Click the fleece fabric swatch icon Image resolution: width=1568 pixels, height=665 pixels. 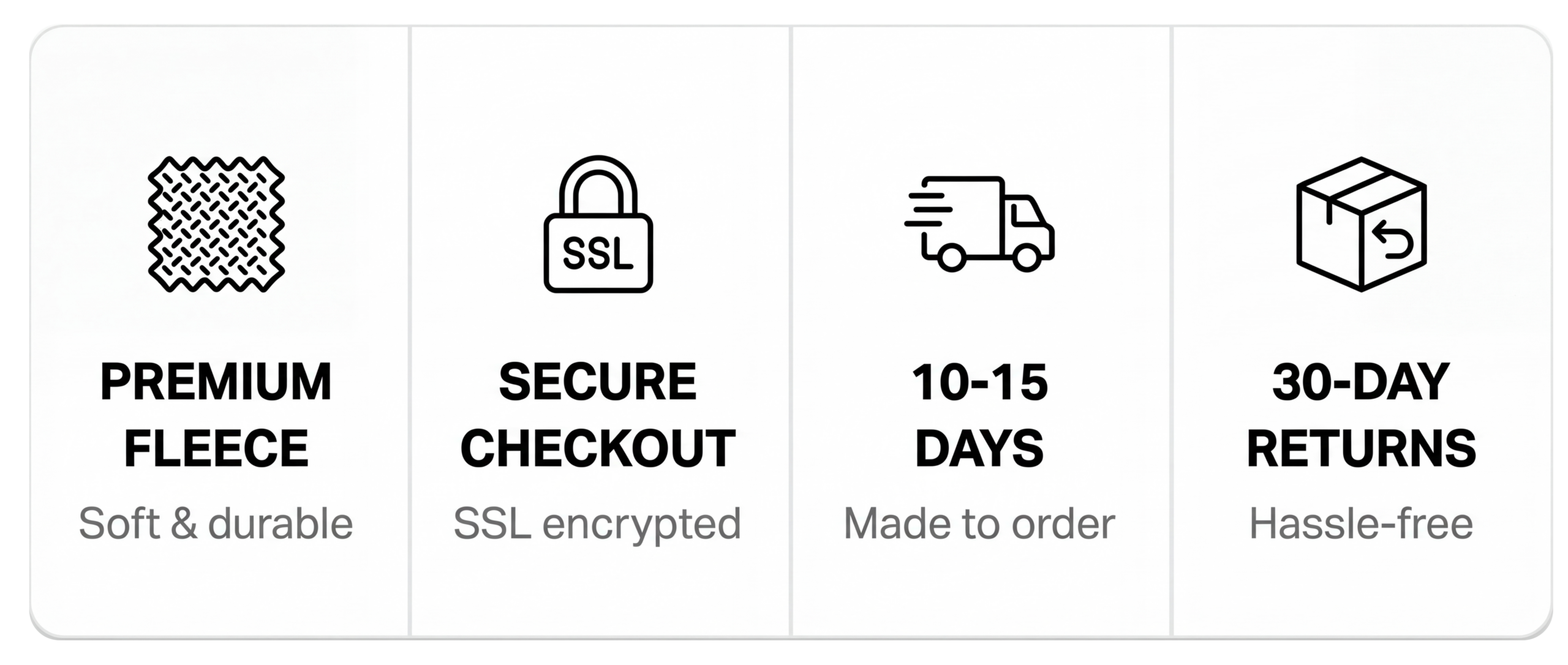(216, 224)
